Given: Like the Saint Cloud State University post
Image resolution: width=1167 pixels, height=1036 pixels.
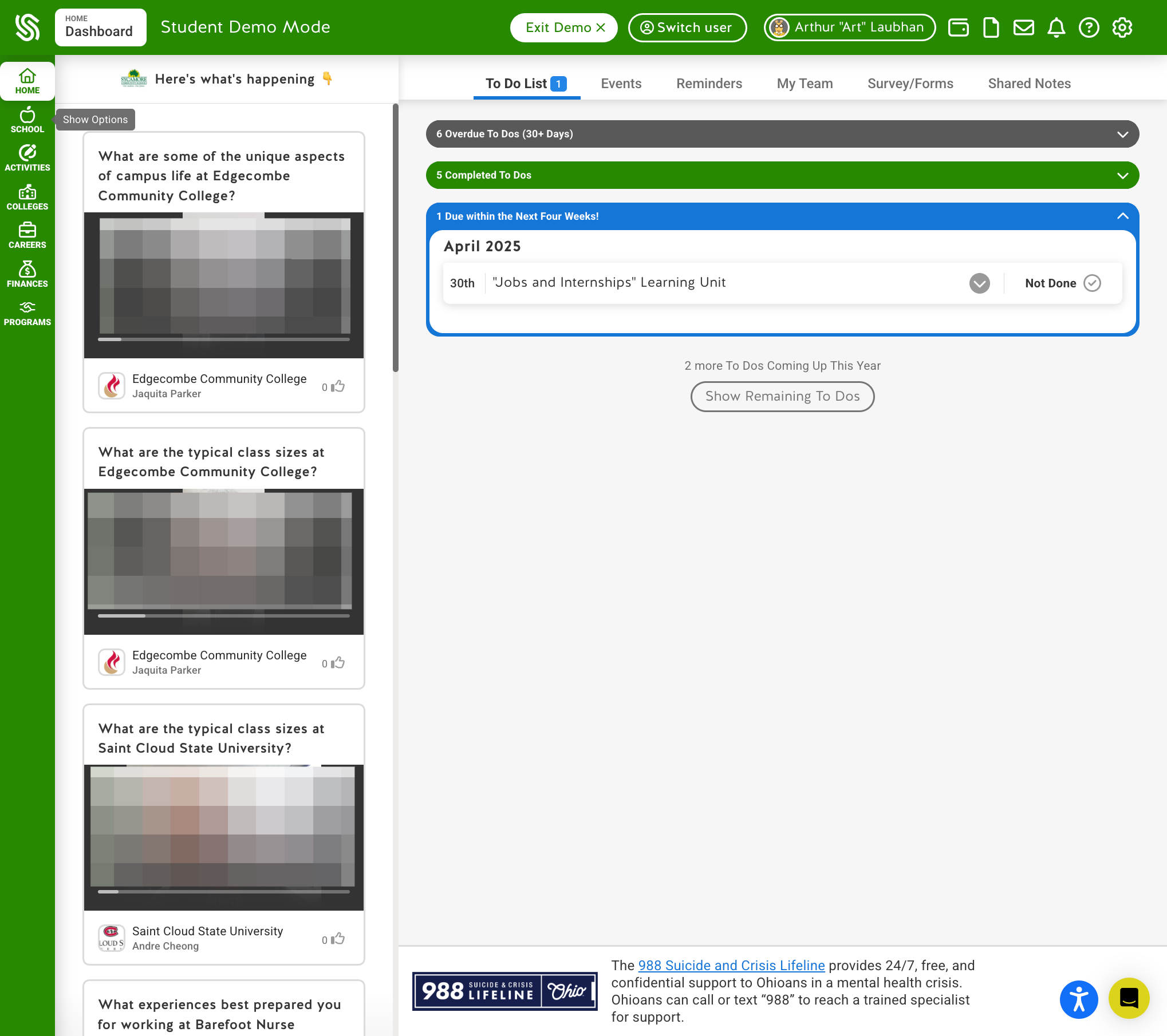Looking at the screenshot, I should 338,939.
